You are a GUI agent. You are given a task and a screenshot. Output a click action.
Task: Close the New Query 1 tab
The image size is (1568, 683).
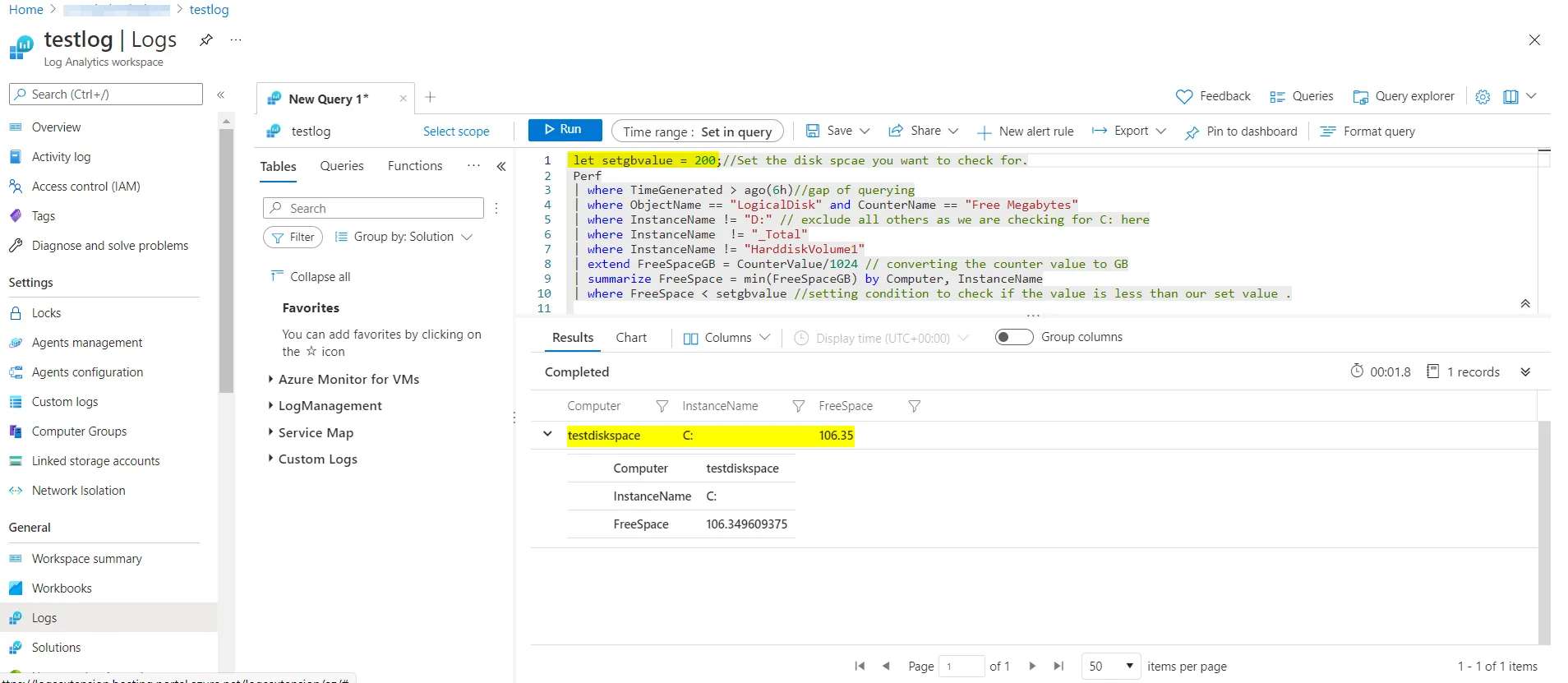click(x=403, y=99)
